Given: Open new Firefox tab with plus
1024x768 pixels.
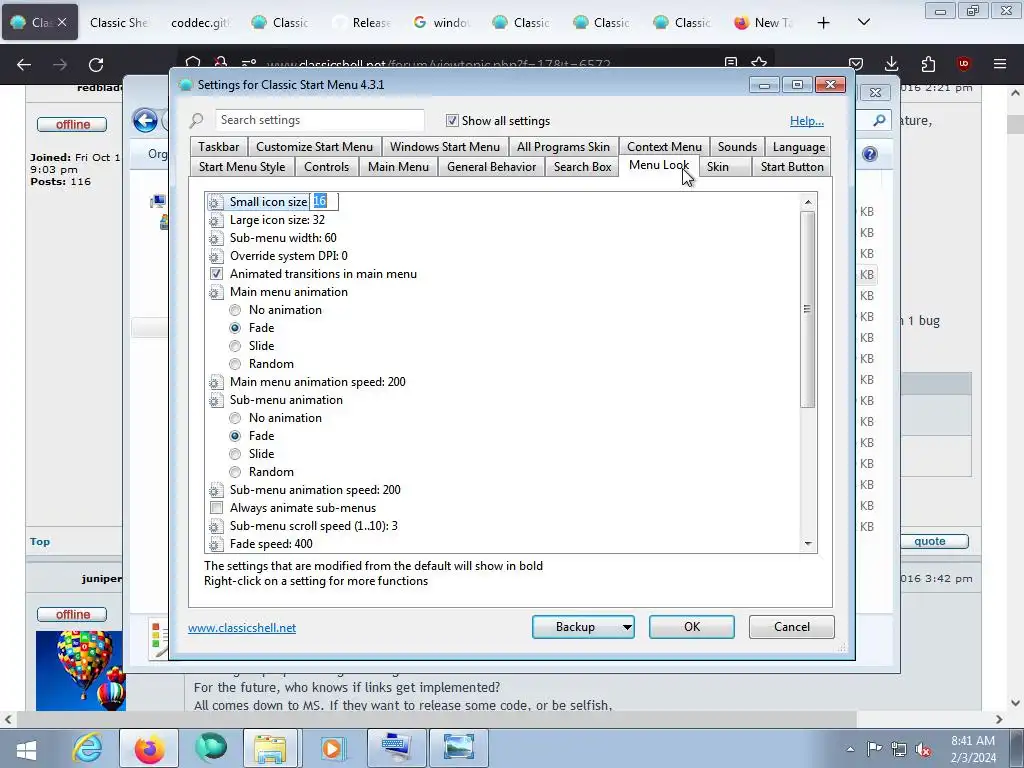Looking at the screenshot, I should coord(824,22).
